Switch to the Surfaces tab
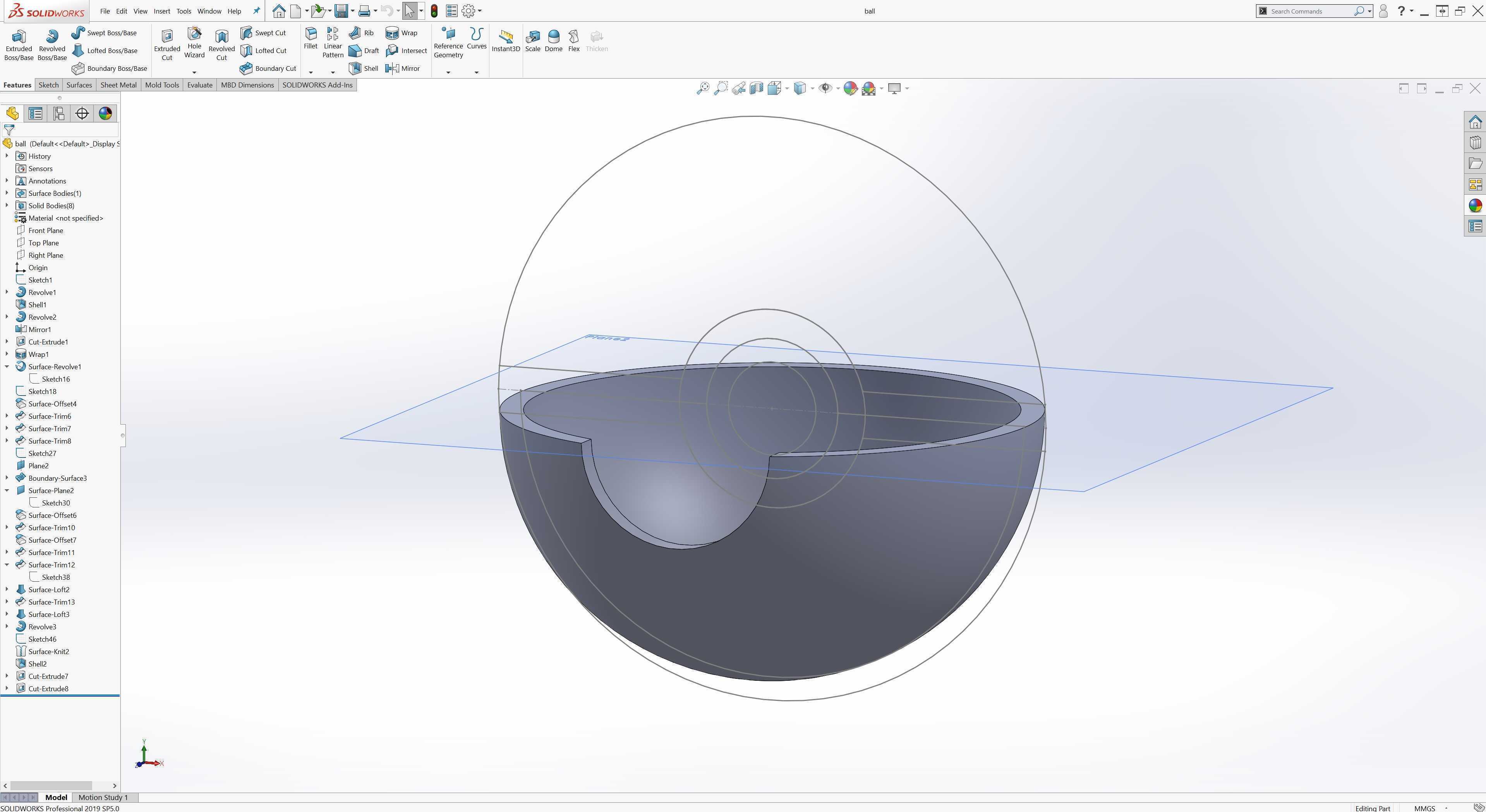 79,85
